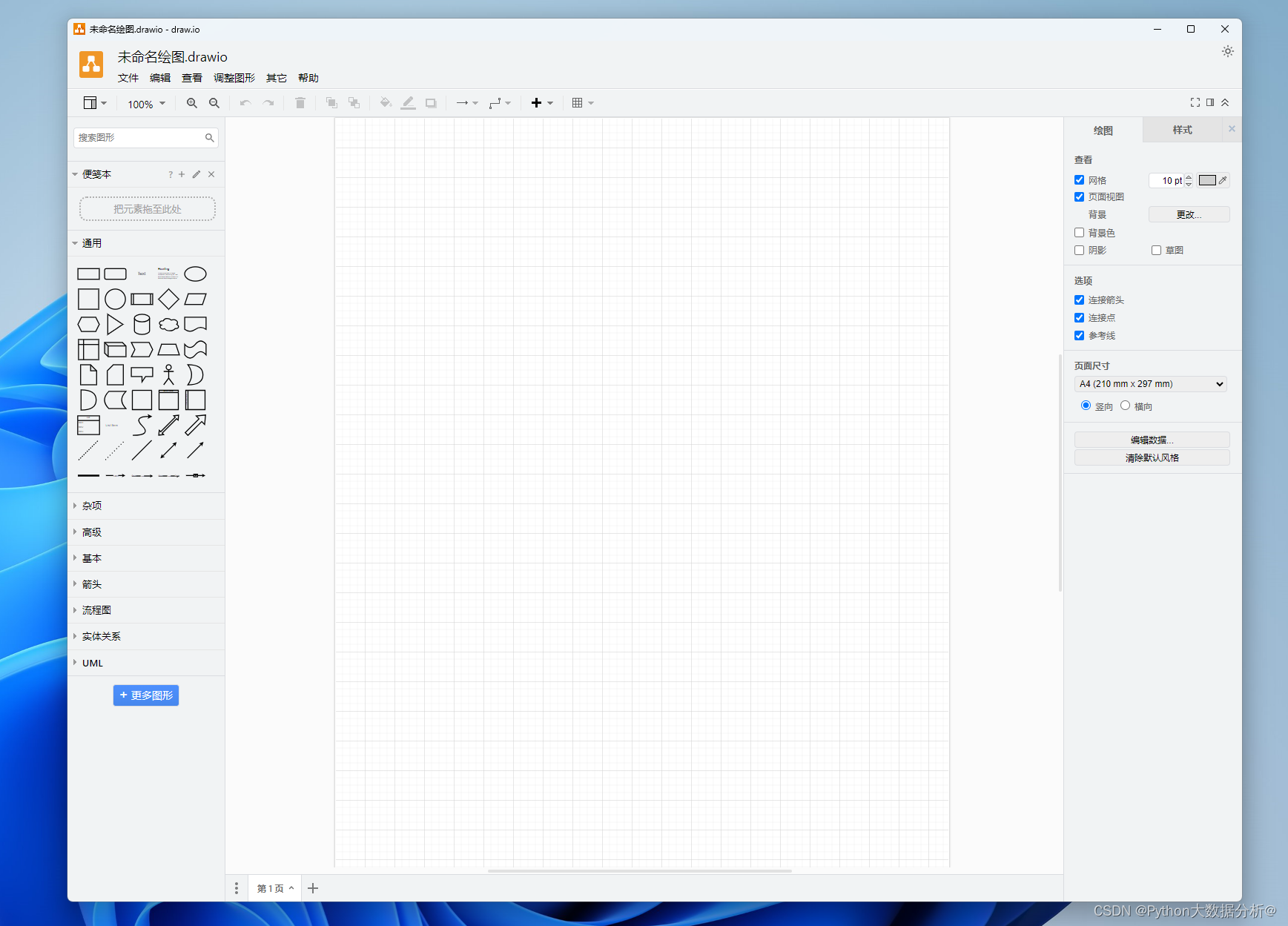Viewport: 1288px width, 926px height.
Task: Click the 编辑数据 button
Action: point(1152,440)
